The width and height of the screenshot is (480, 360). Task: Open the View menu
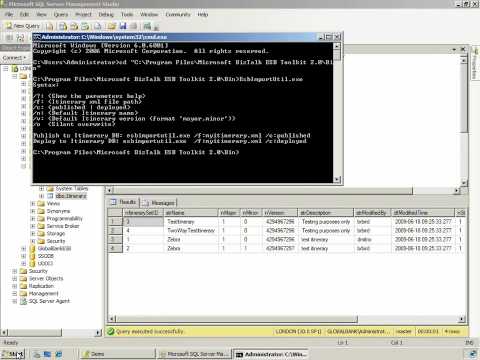pos(41,14)
